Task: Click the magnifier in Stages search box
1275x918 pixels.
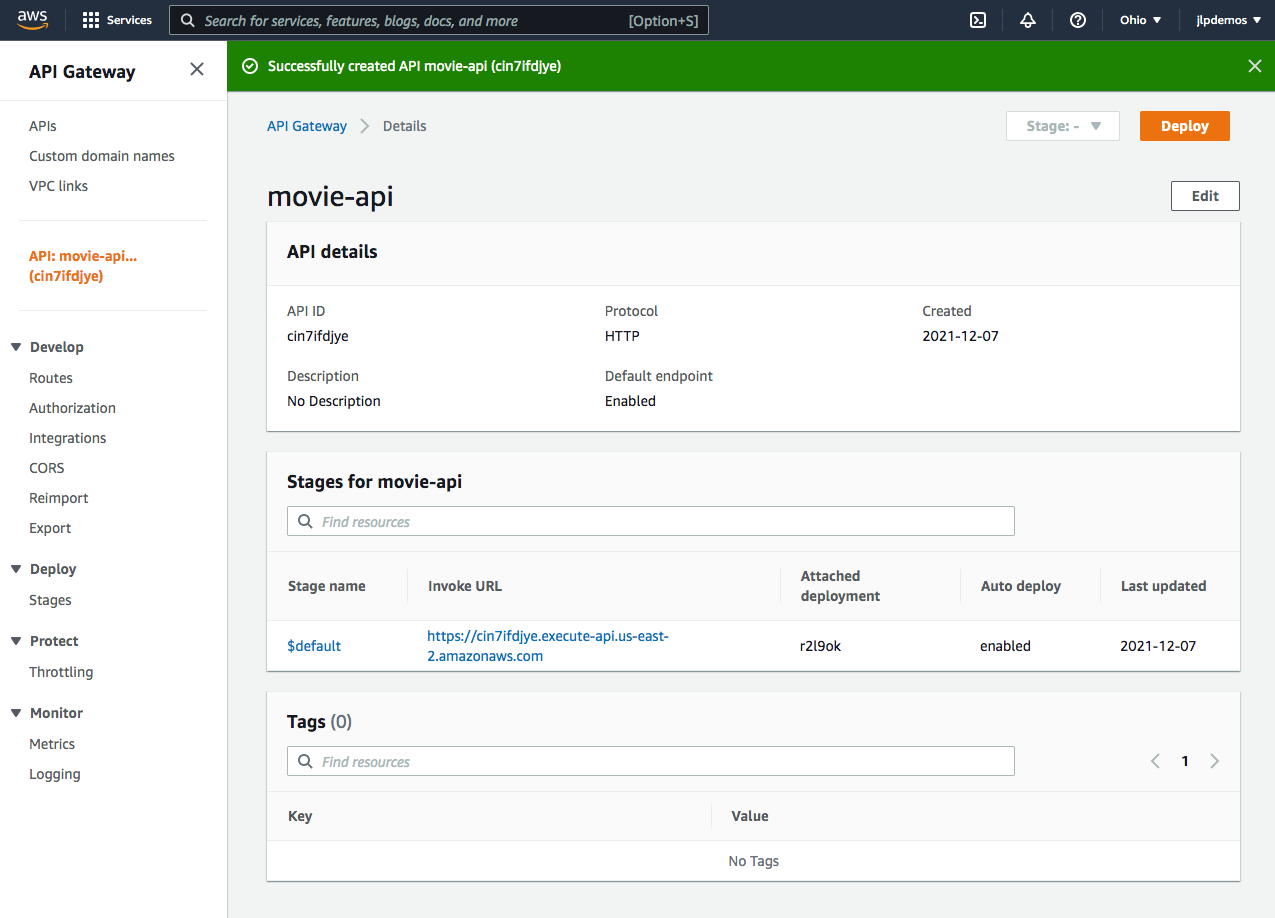Action: 305,521
